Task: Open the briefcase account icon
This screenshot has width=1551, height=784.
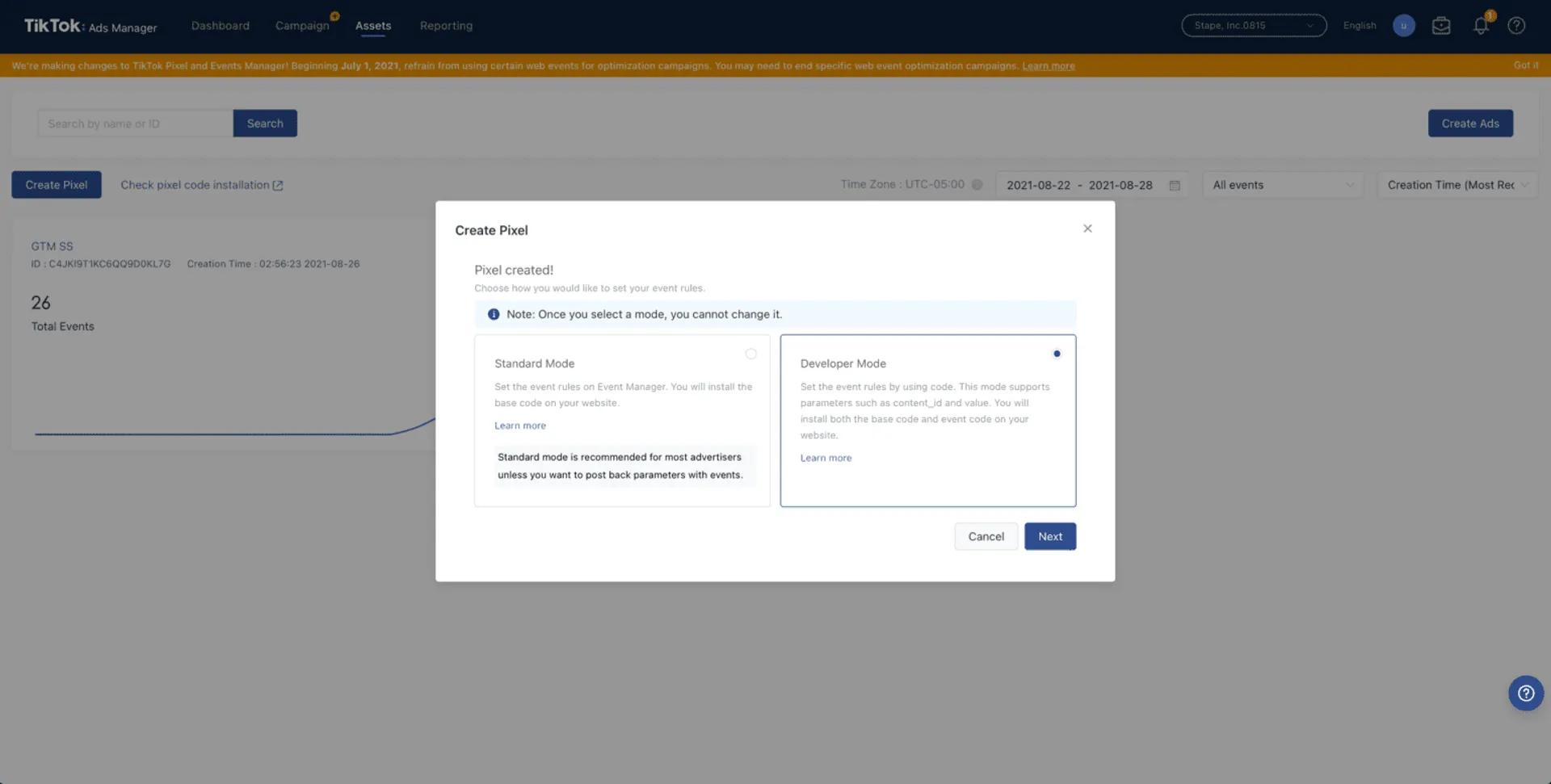Action: click(1441, 26)
